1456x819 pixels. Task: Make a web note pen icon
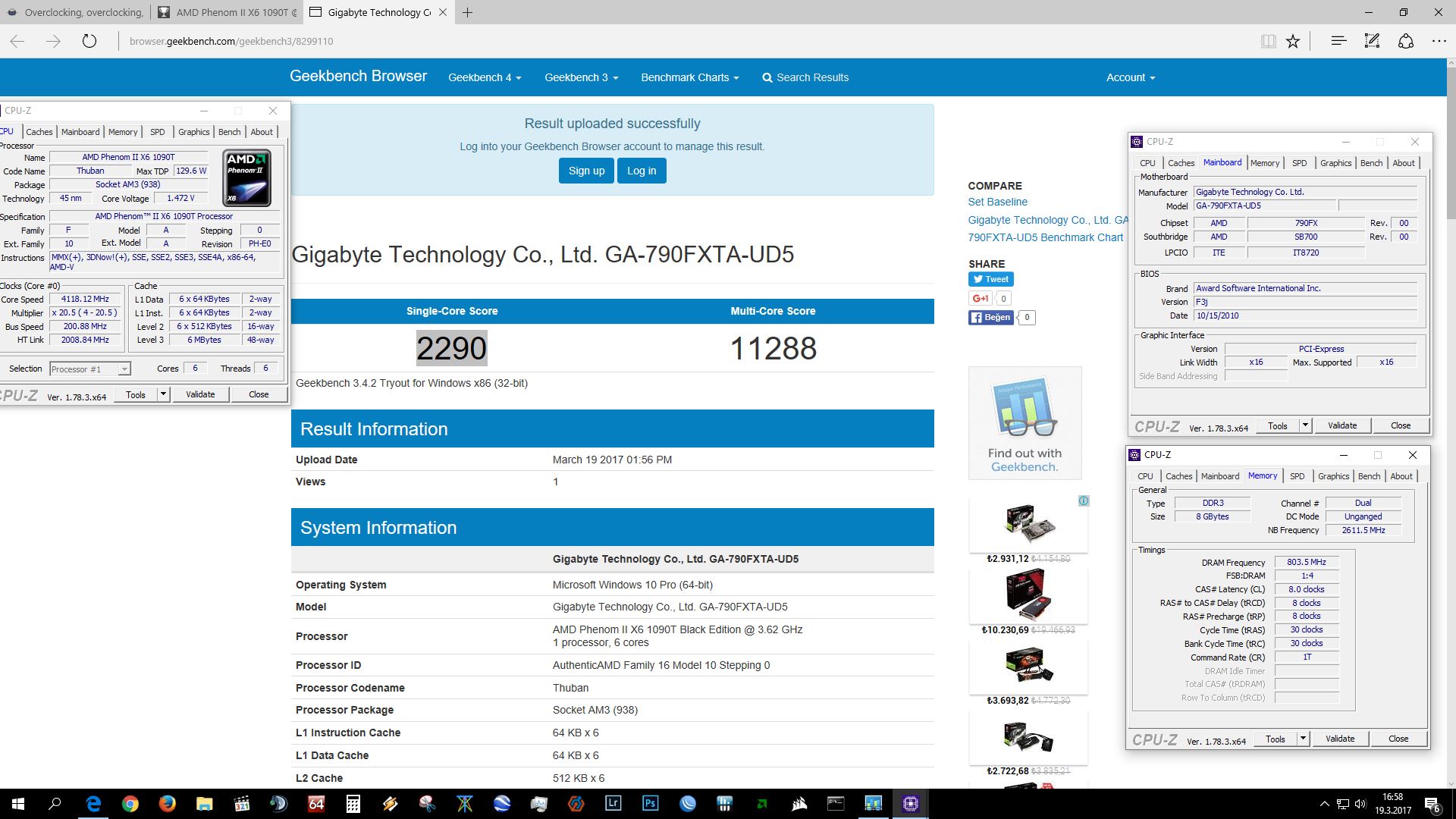click(x=1372, y=41)
